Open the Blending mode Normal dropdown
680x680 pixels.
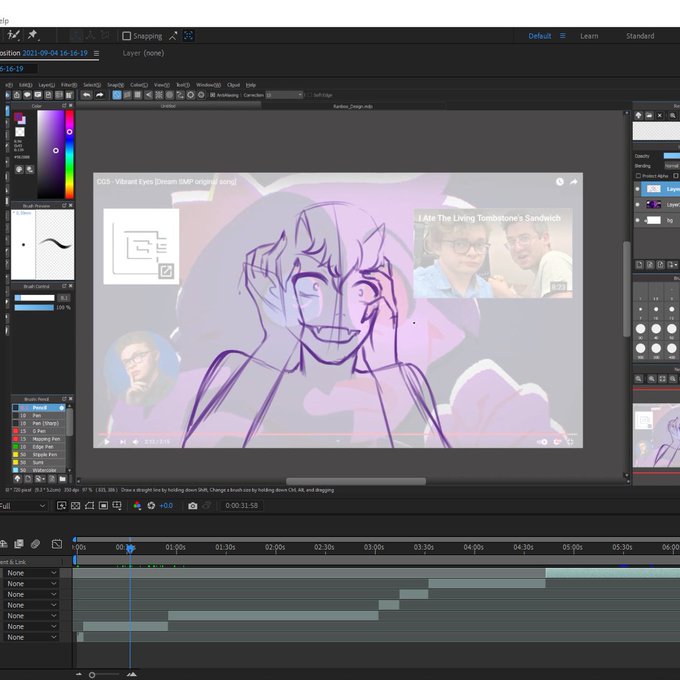point(672,166)
